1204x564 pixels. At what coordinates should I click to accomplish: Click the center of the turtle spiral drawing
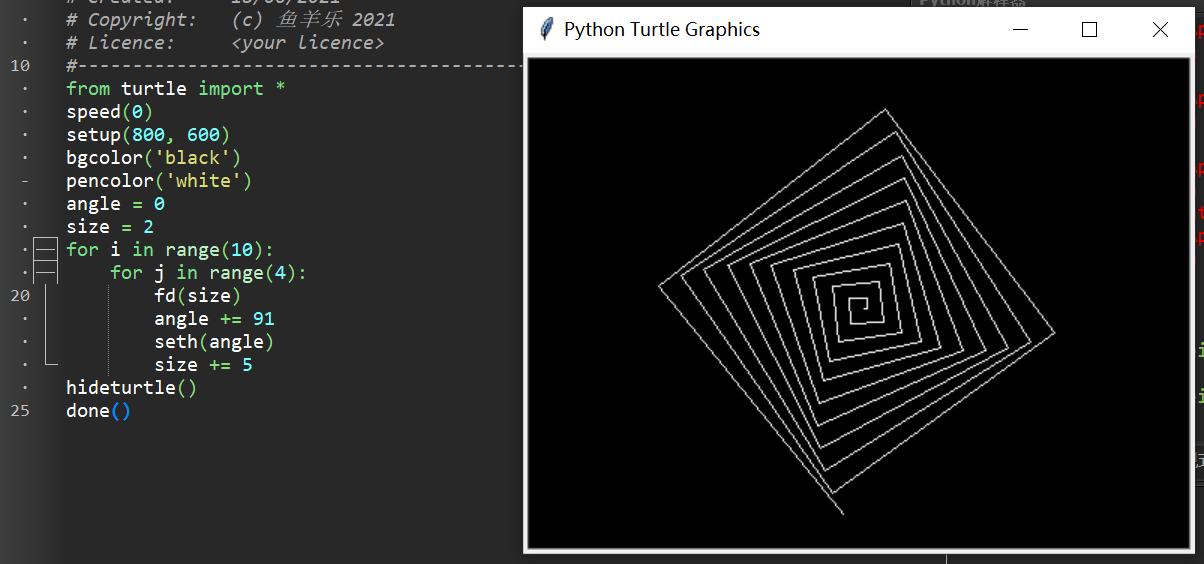[856, 309]
